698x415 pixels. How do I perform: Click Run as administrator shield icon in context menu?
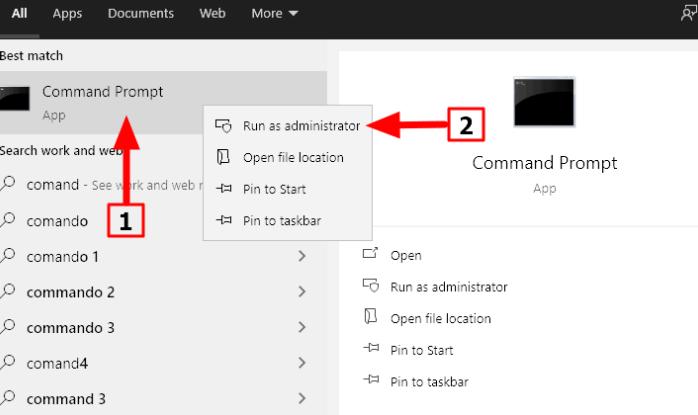pyautogui.click(x=223, y=126)
